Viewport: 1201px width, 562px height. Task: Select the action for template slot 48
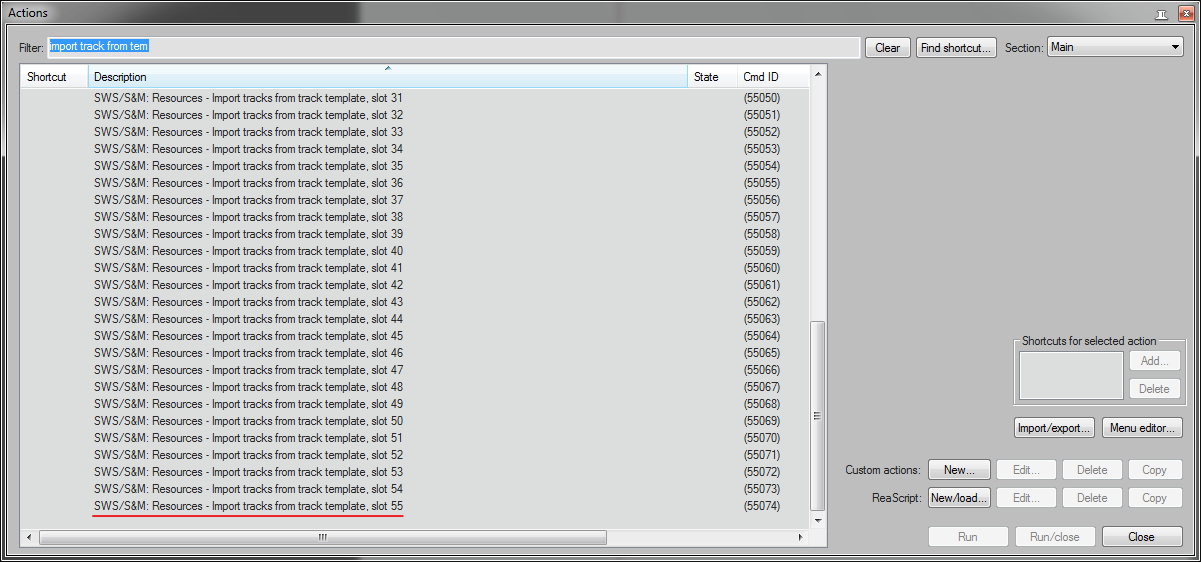click(x=248, y=387)
